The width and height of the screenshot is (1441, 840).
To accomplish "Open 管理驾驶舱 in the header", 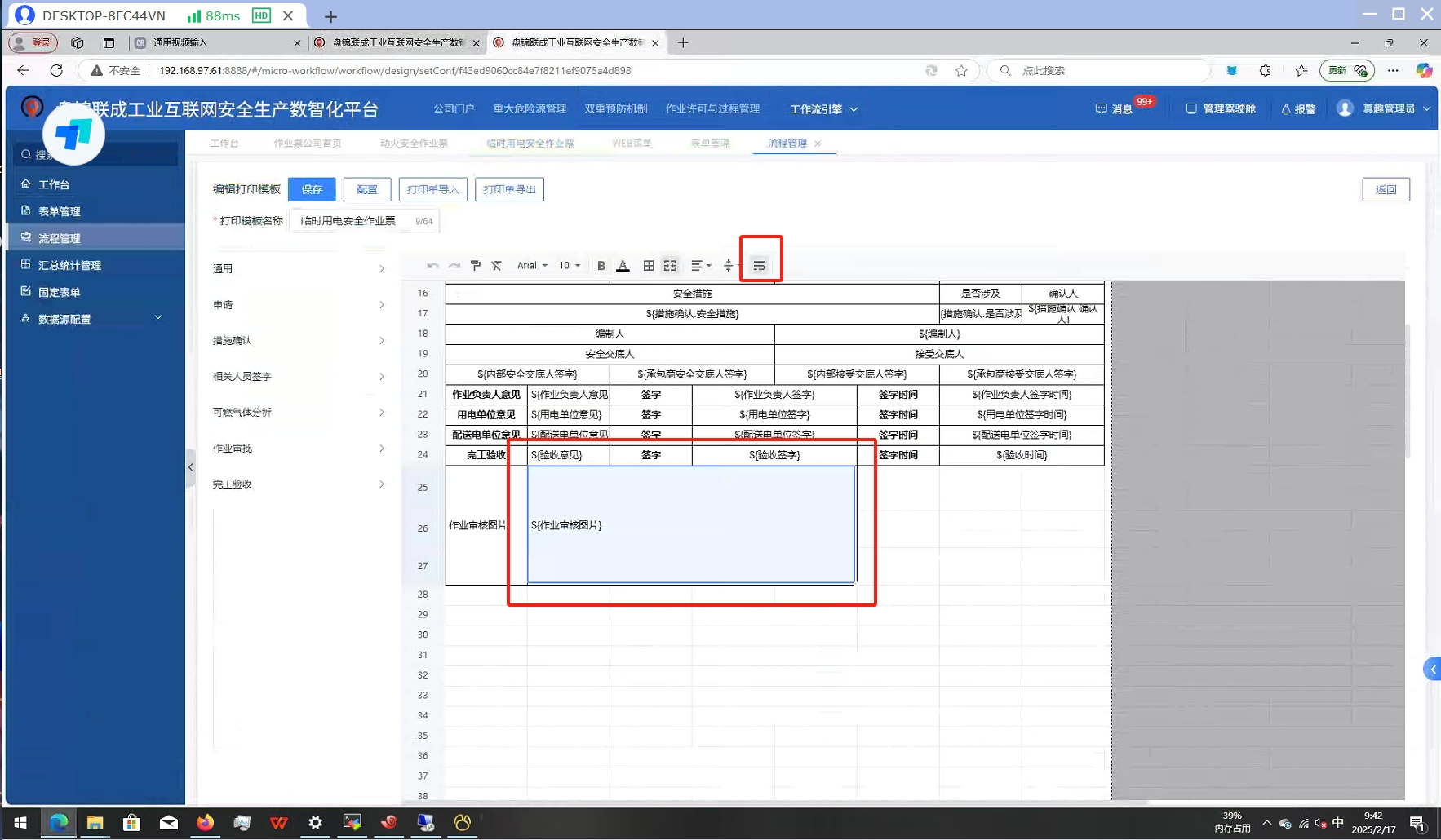I will pyautogui.click(x=1221, y=109).
